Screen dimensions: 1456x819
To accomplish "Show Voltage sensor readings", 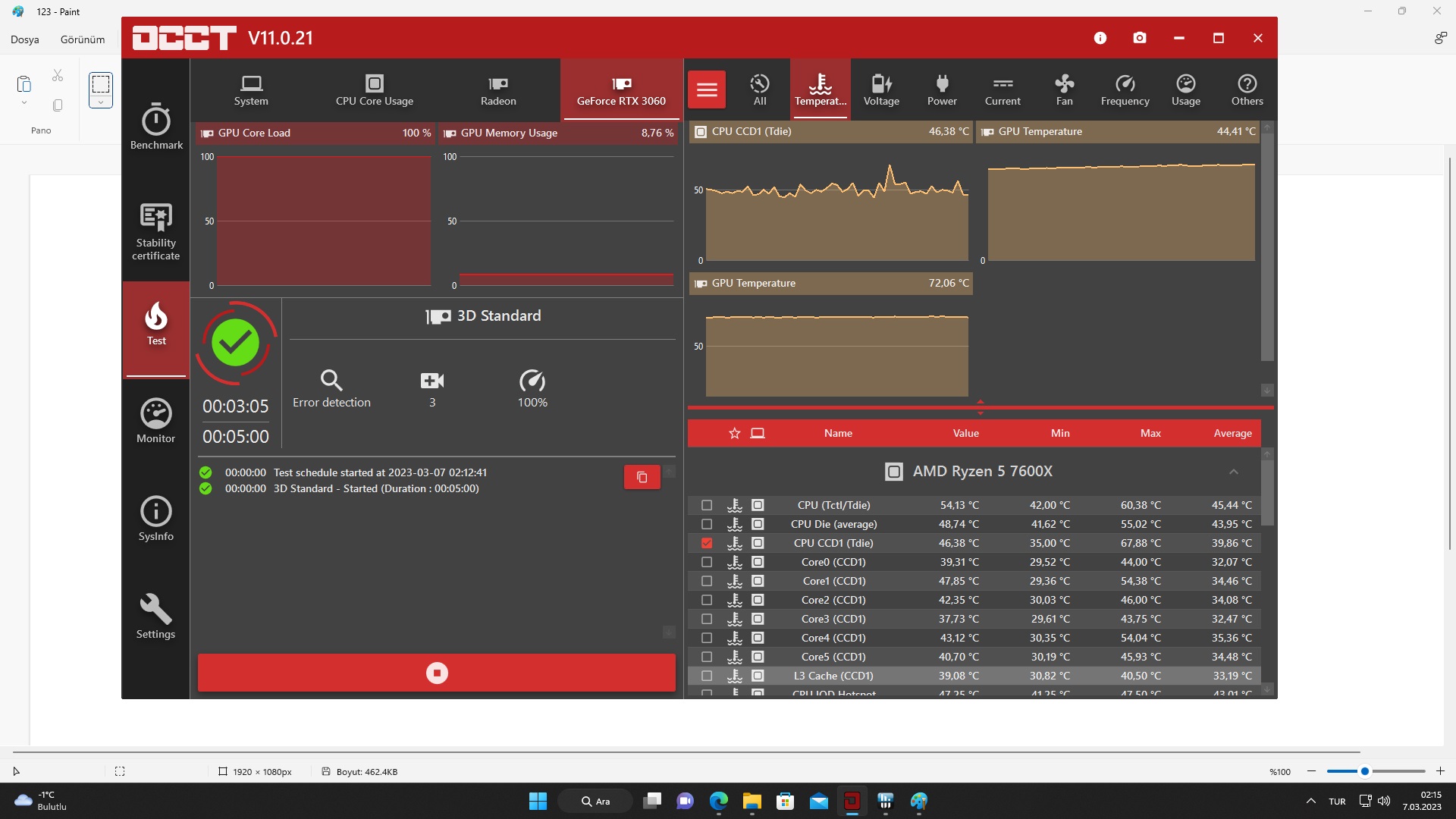I will click(881, 89).
